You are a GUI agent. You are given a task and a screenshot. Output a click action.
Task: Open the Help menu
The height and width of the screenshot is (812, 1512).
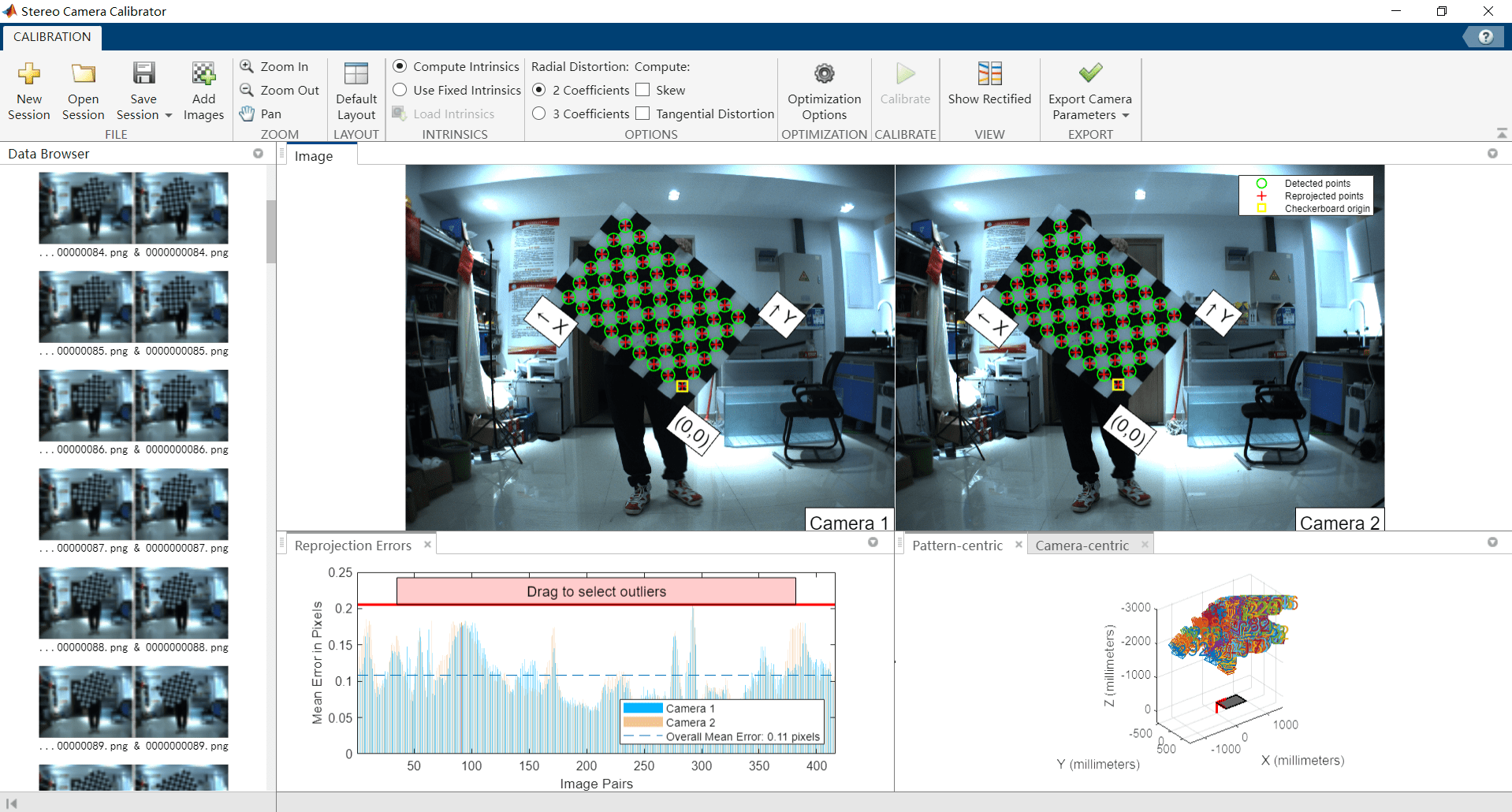tap(1485, 36)
